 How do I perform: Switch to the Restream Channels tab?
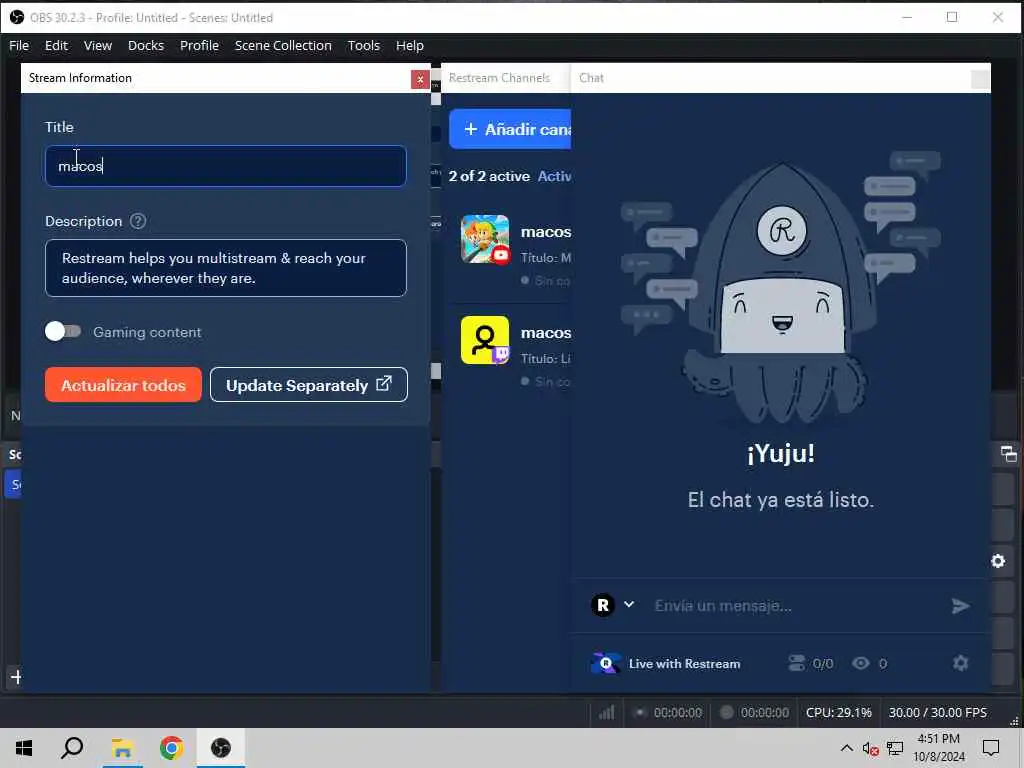coord(499,78)
